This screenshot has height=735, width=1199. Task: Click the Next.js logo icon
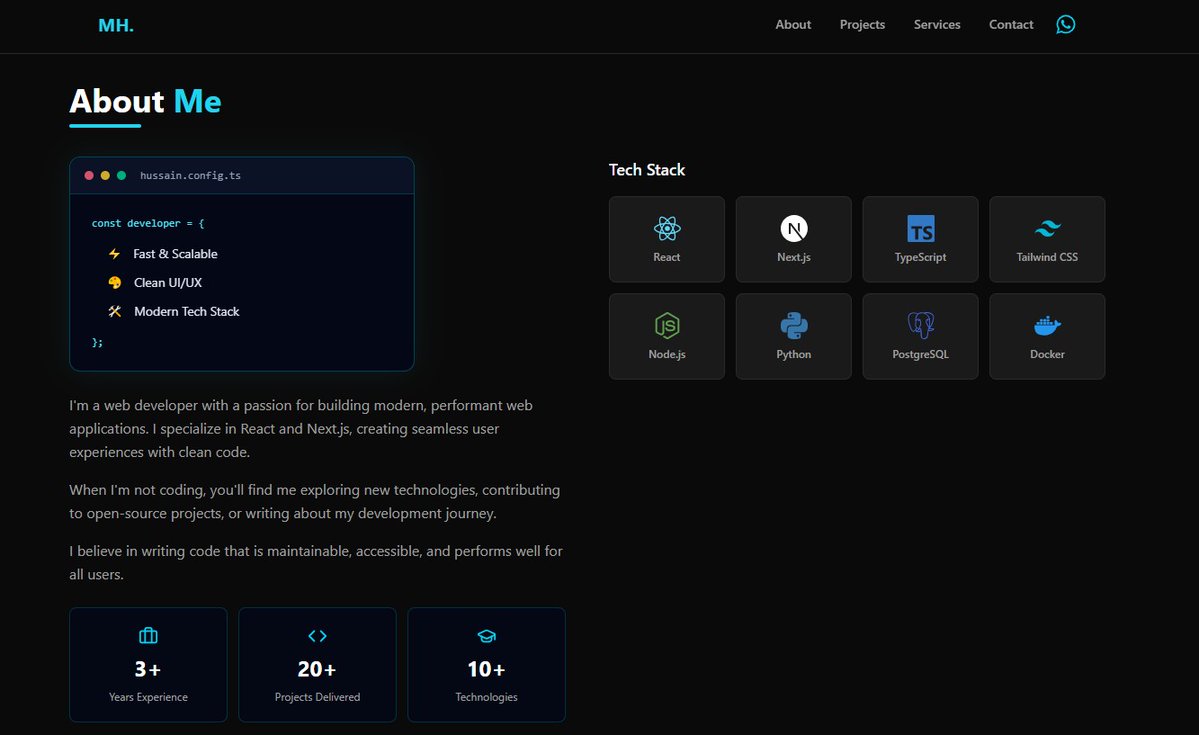click(x=794, y=228)
